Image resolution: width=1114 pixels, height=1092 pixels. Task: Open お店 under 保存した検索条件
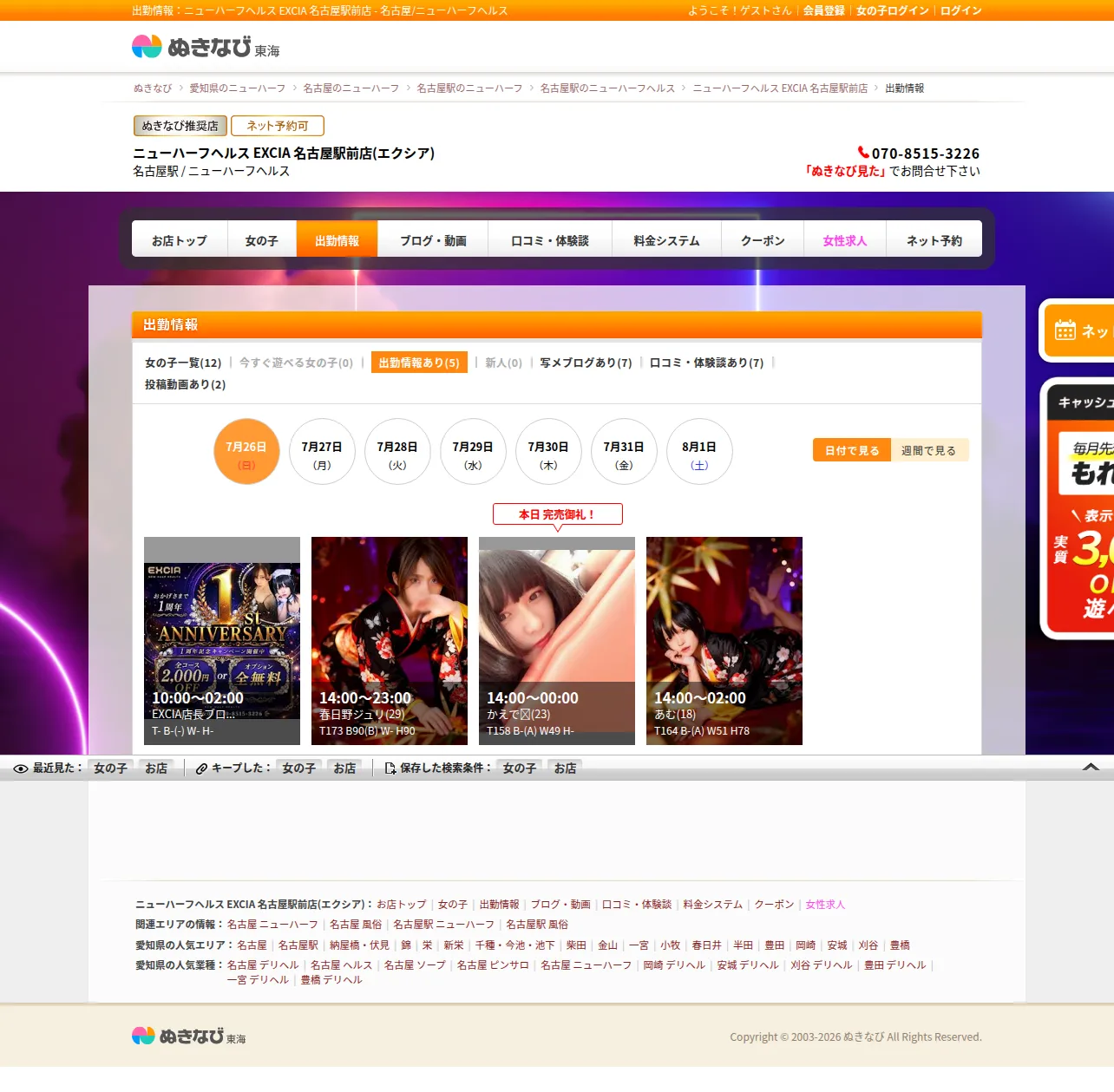click(565, 768)
